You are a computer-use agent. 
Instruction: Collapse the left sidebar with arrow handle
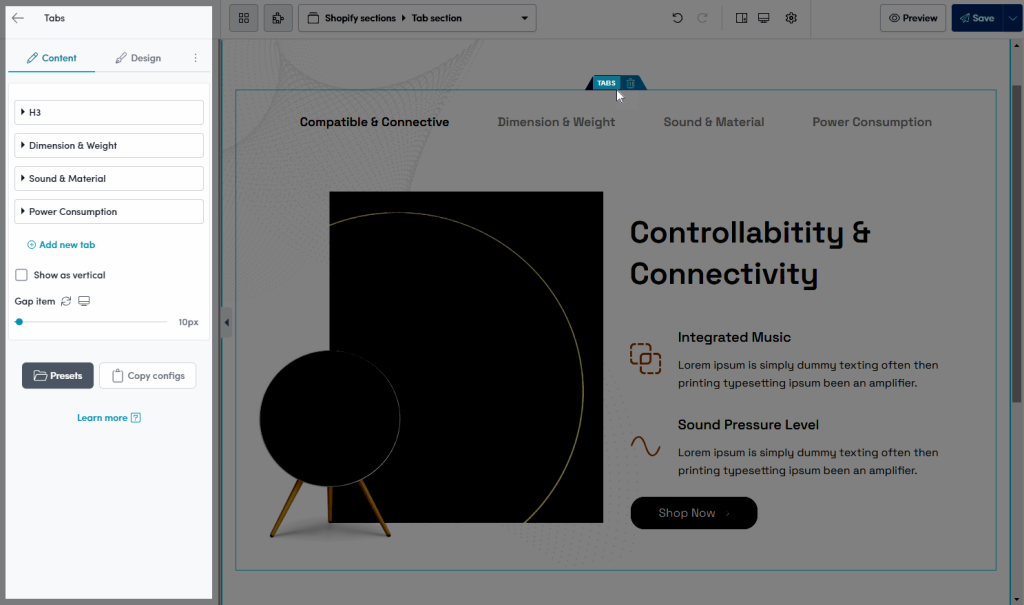point(226,322)
